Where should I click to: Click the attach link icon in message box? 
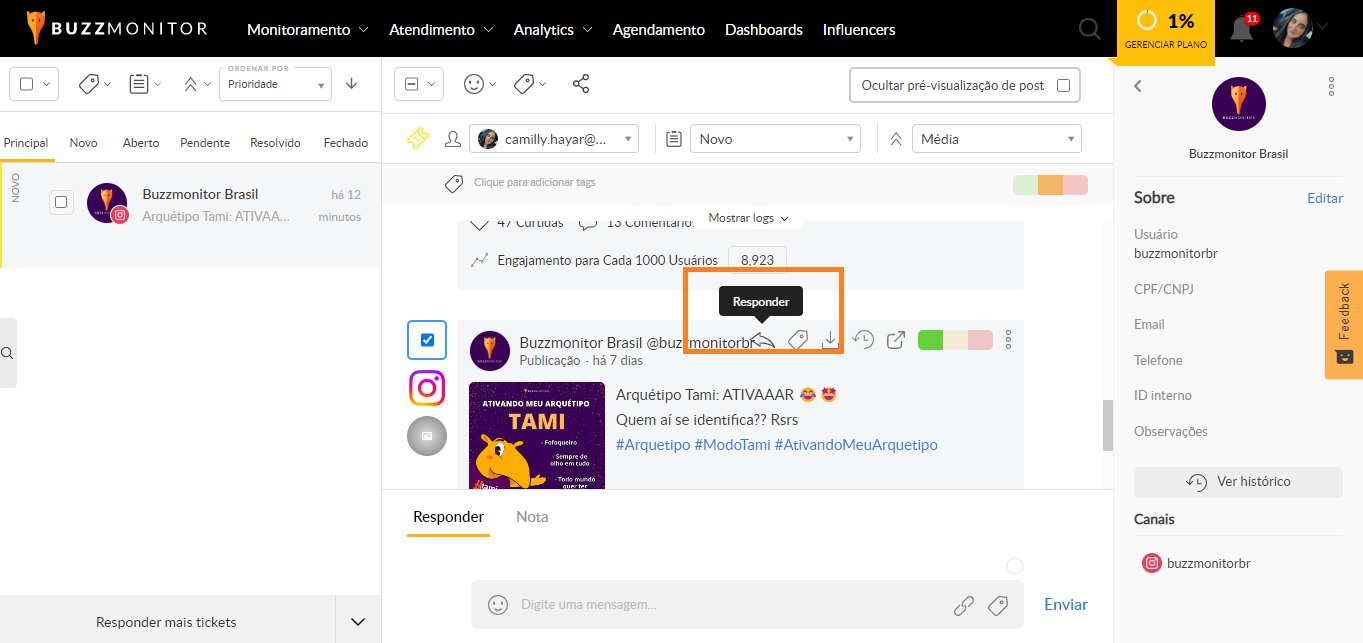pyautogui.click(x=963, y=605)
